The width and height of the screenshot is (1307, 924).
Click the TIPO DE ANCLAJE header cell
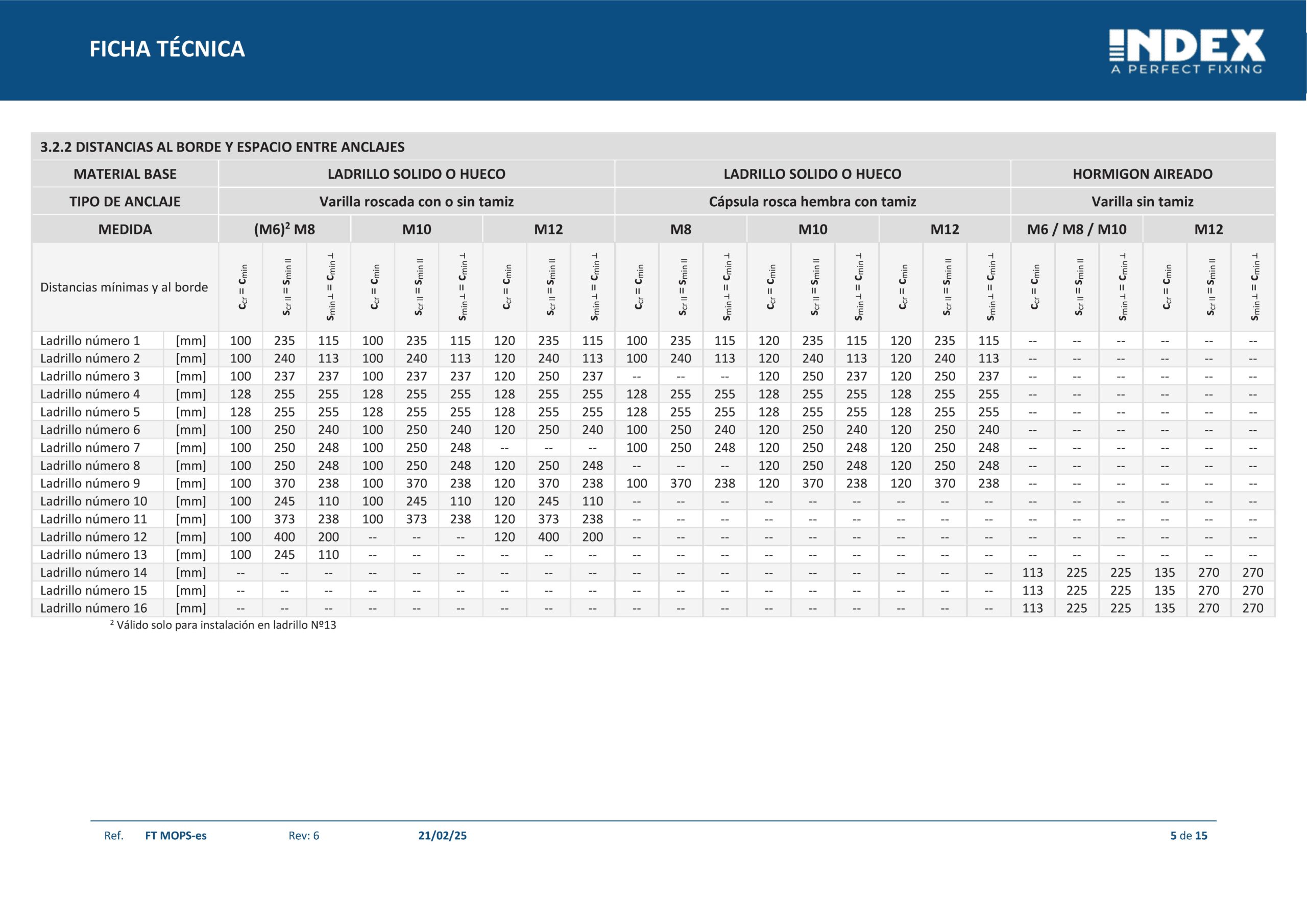coord(125,202)
